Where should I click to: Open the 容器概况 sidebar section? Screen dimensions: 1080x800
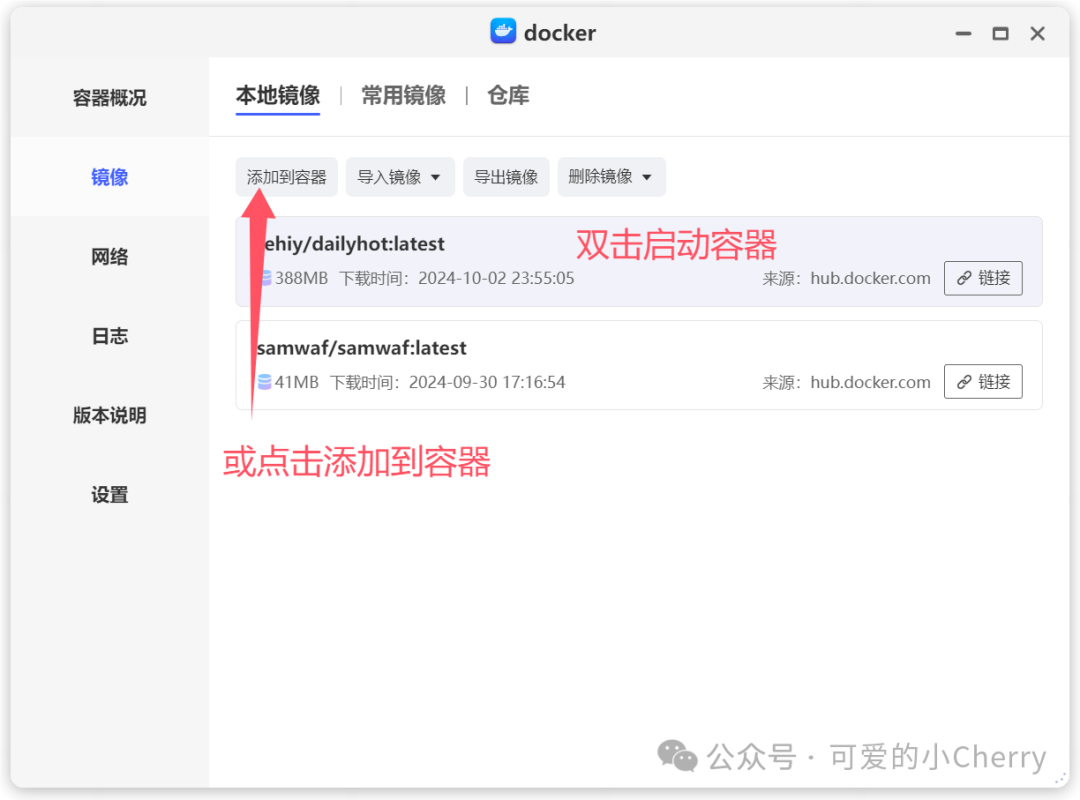110,98
